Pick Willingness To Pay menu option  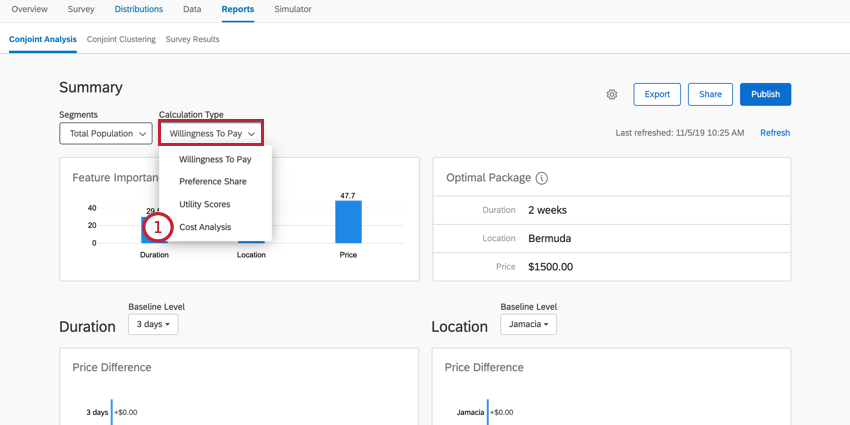click(215, 159)
